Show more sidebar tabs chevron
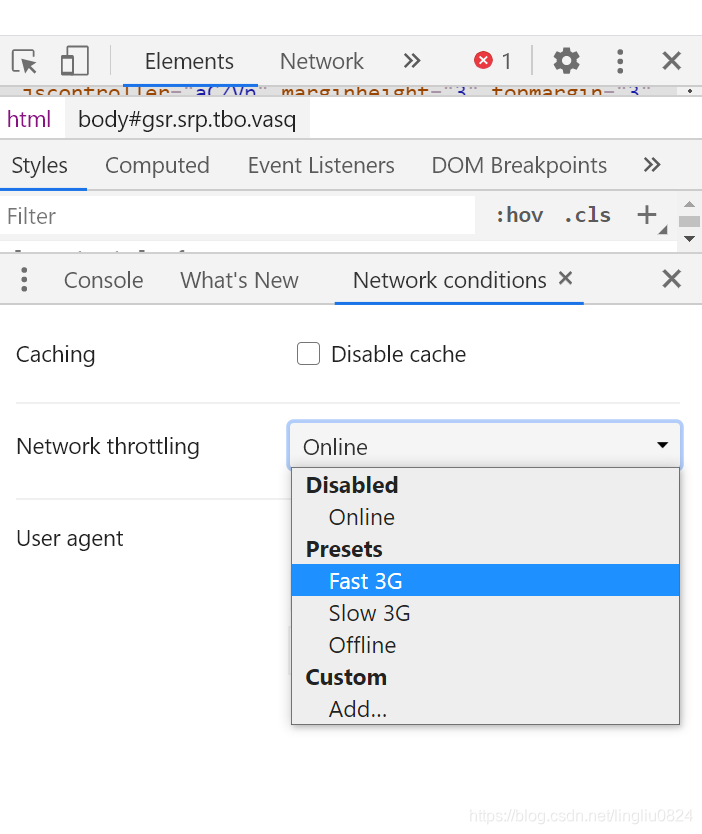The width and height of the screenshot is (702, 834). point(652,165)
